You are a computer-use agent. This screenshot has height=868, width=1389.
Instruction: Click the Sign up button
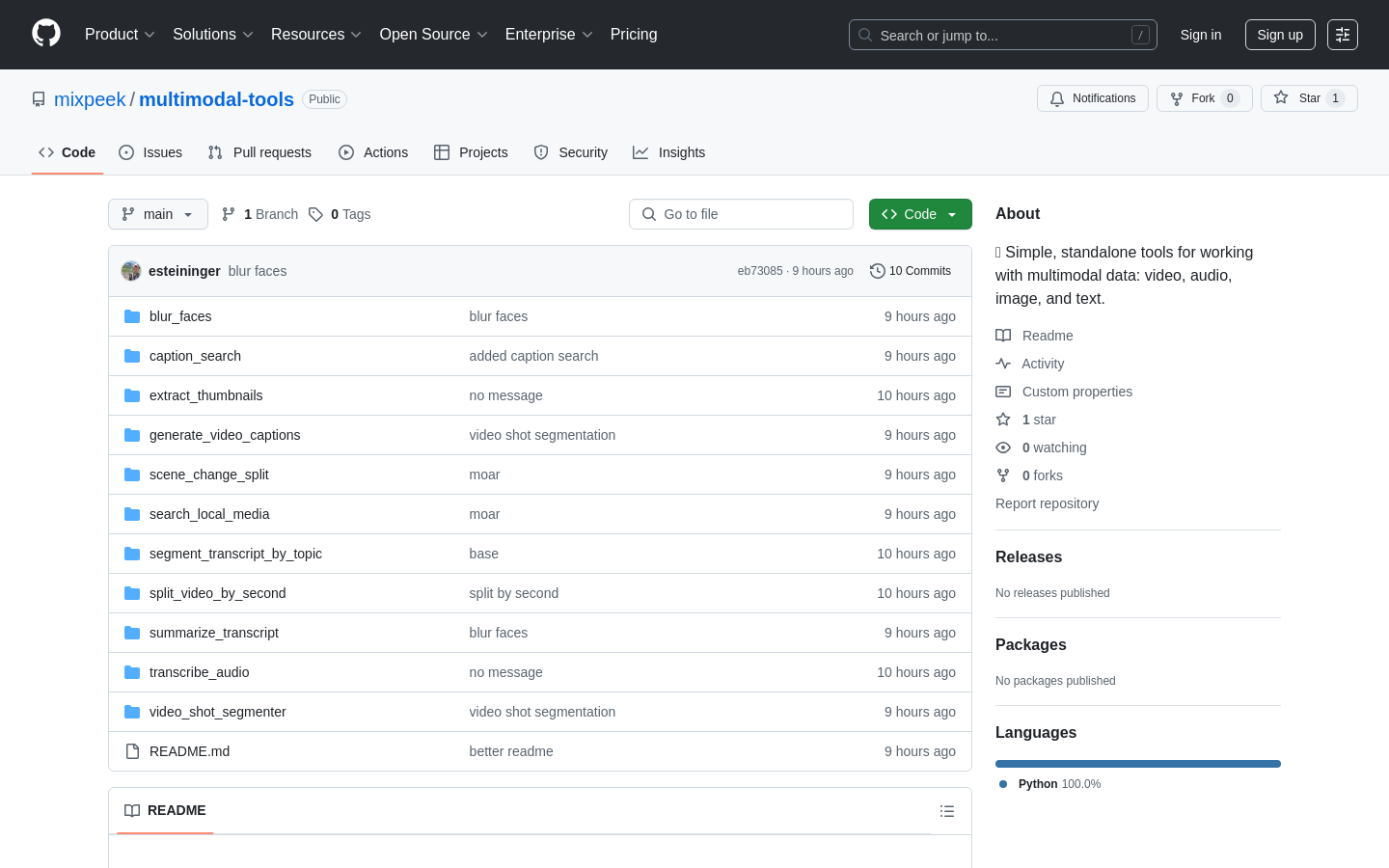click(1280, 35)
